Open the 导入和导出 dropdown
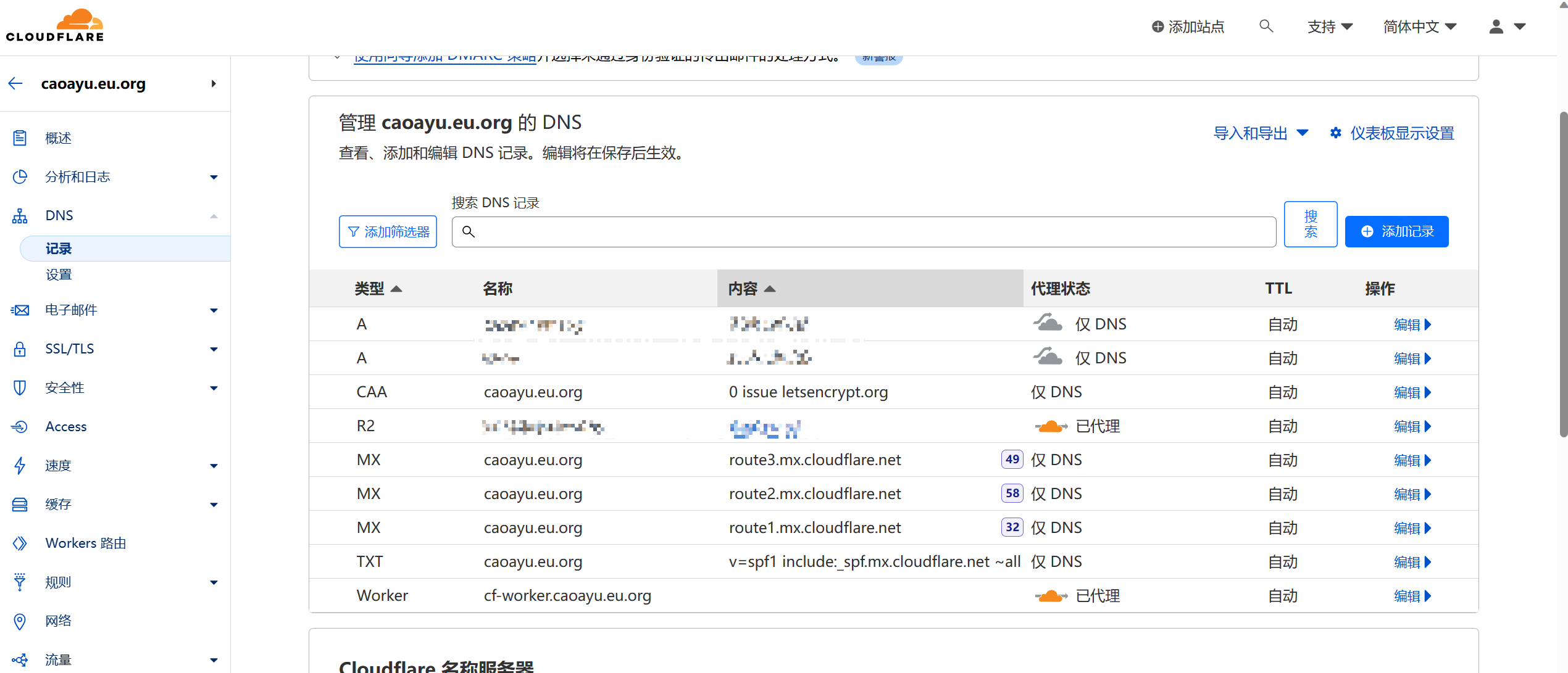The width and height of the screenshot is (1568, 673). 1261,133
